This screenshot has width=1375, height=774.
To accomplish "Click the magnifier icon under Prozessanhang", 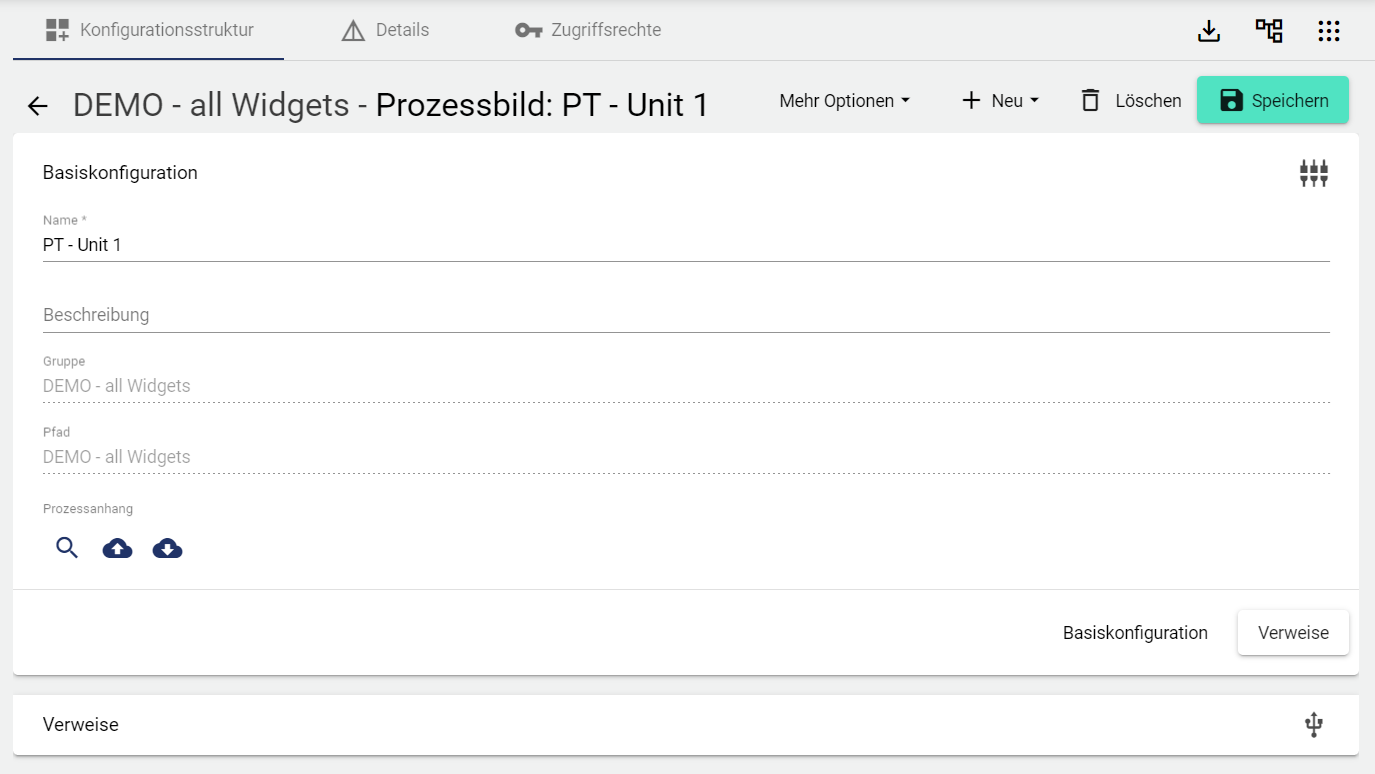I will [x=67, y=548].
